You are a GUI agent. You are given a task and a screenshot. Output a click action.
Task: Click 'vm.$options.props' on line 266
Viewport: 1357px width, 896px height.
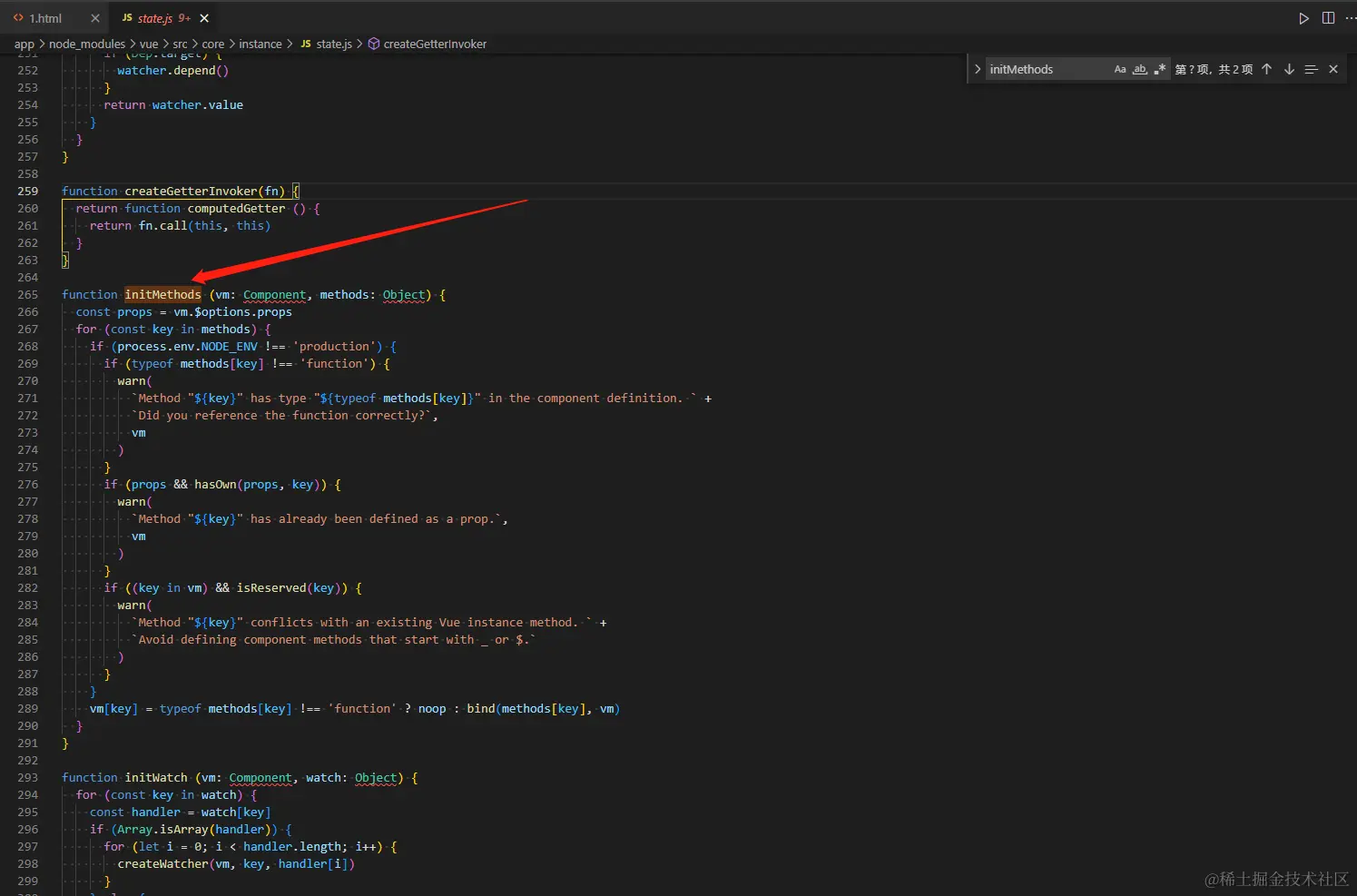232,311
